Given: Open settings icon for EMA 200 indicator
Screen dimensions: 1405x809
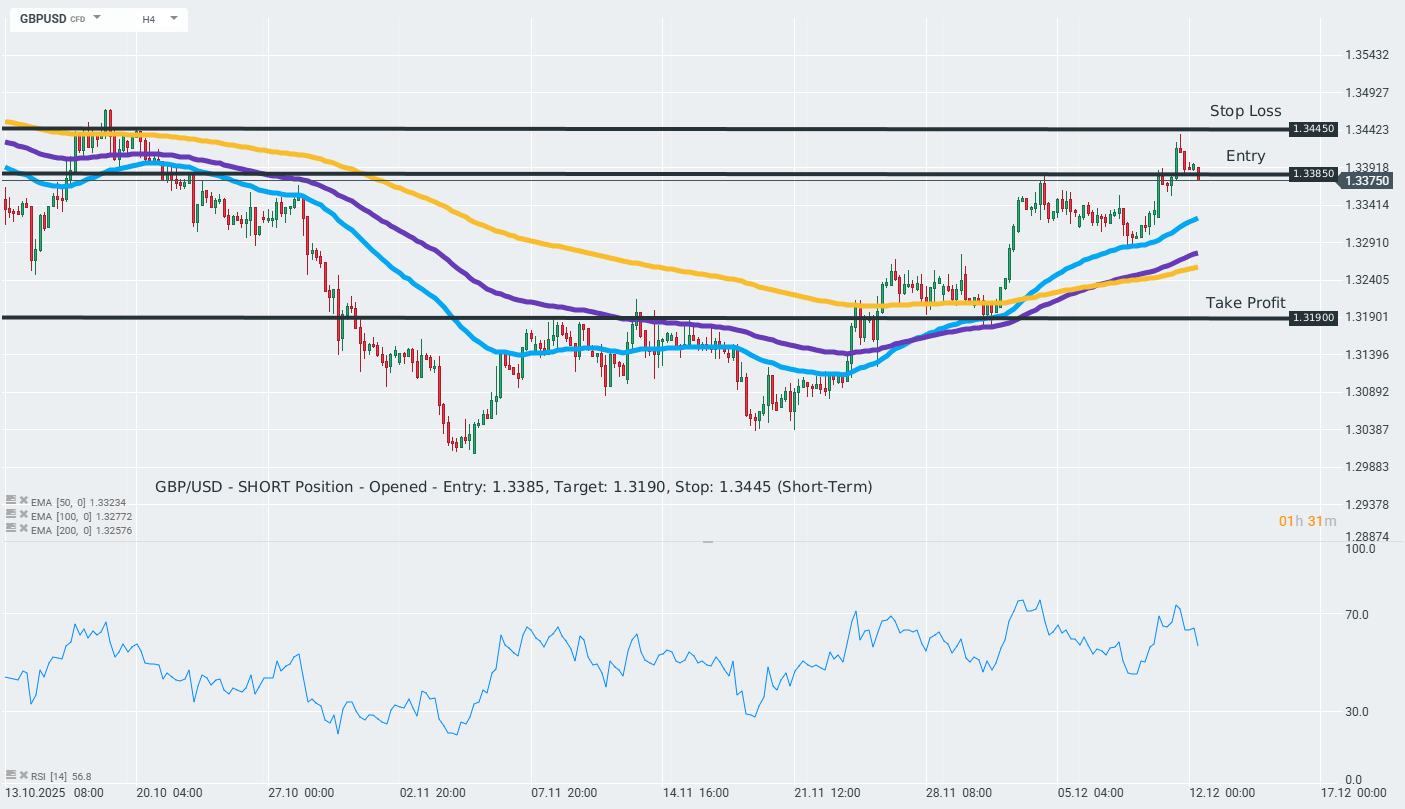Looking at the screenshot, I should click(11, 528).
